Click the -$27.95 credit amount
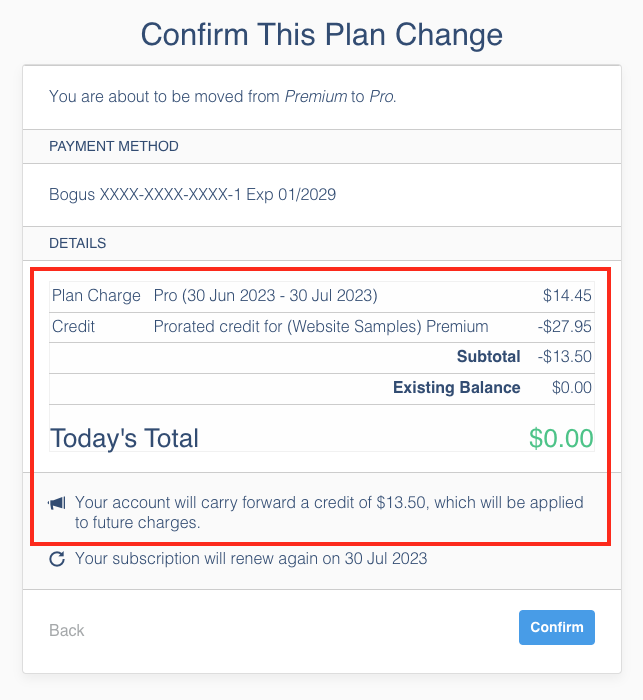 (x=564, y=326)
